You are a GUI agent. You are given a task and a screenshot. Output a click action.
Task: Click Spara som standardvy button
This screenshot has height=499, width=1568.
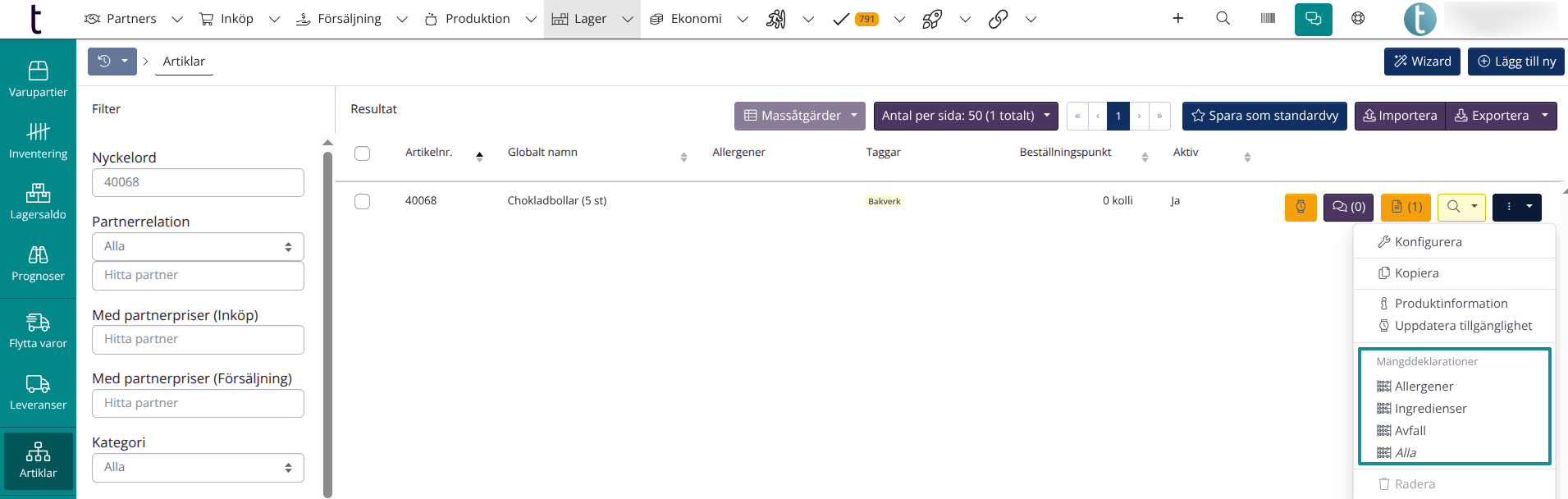[1264, 116]
